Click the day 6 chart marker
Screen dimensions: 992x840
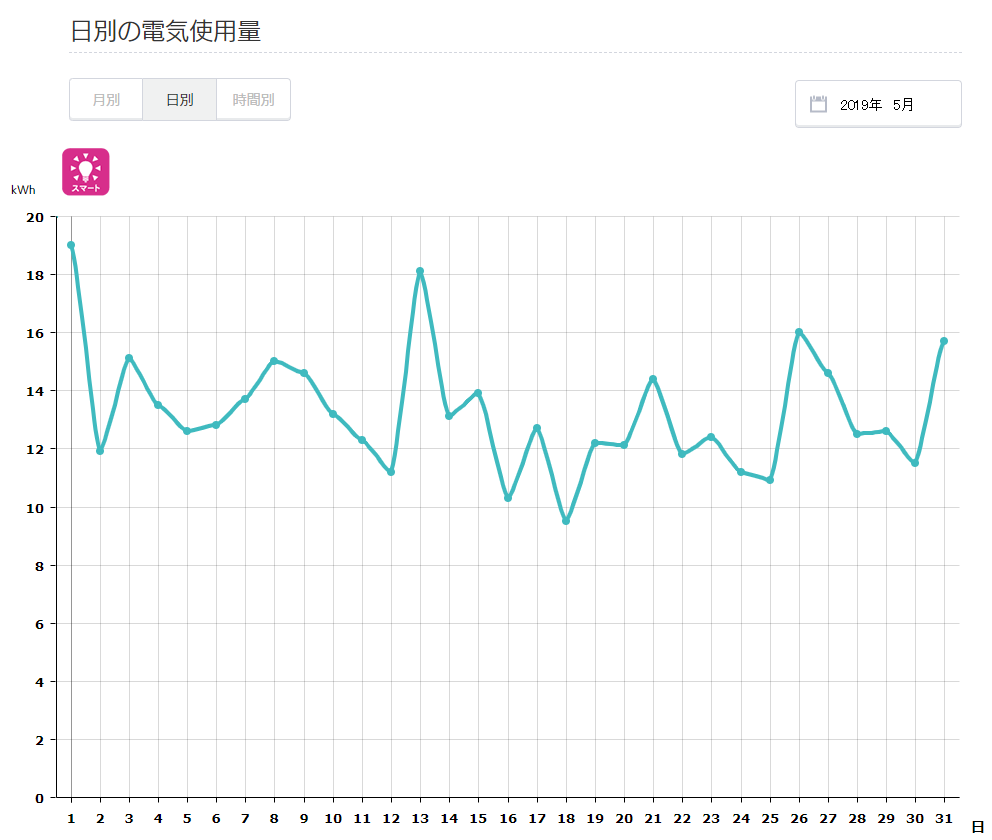[x=216, y=425]
